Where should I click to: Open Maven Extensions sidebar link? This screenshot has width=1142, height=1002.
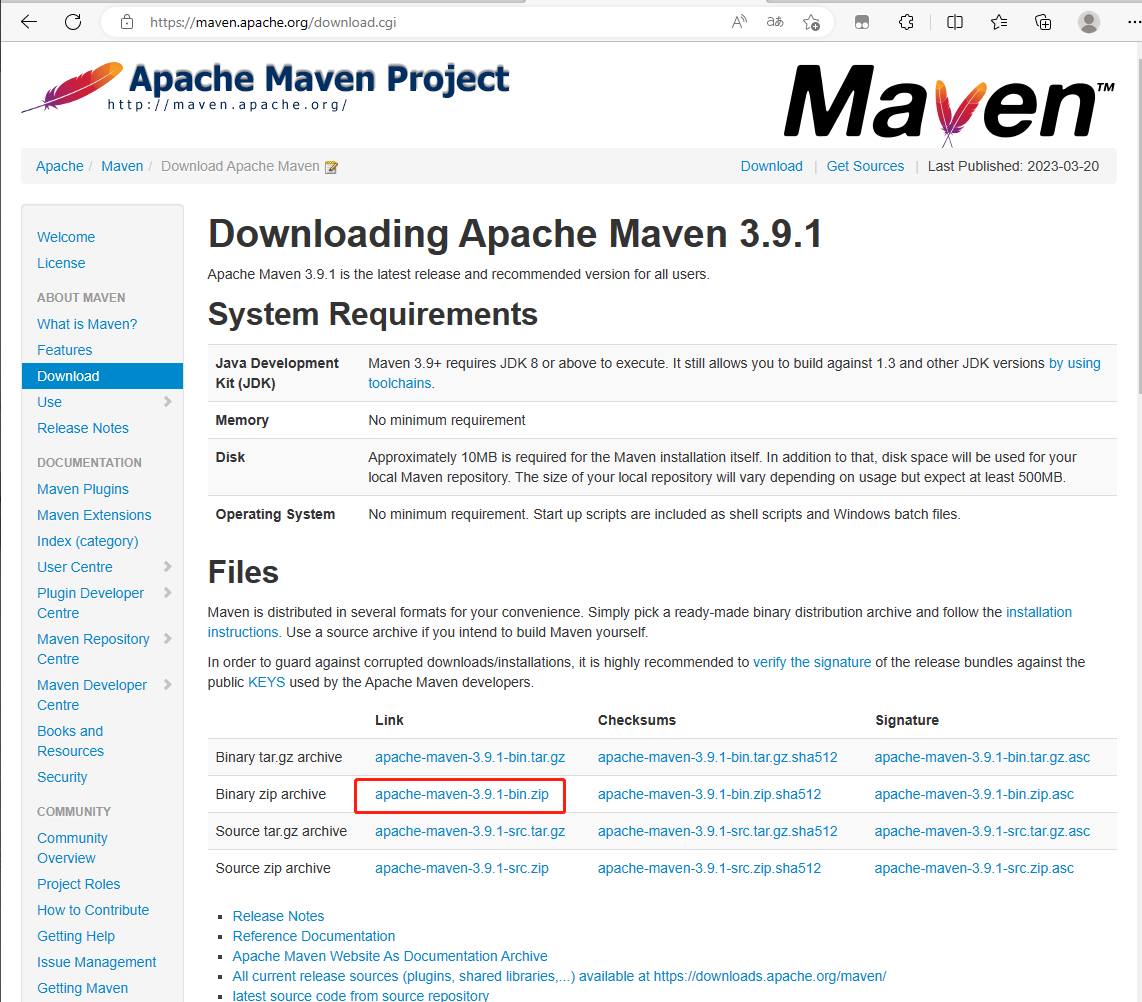pos(94,515)
